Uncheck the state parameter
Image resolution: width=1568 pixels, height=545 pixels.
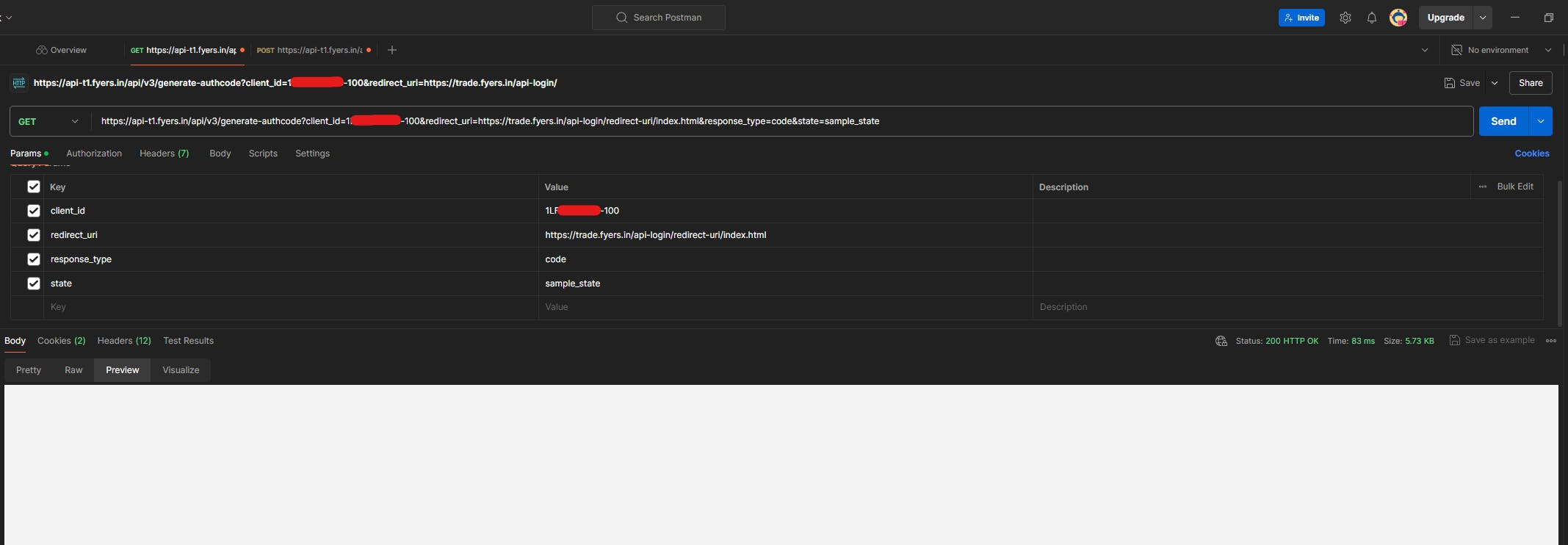(x=34, y=284)
